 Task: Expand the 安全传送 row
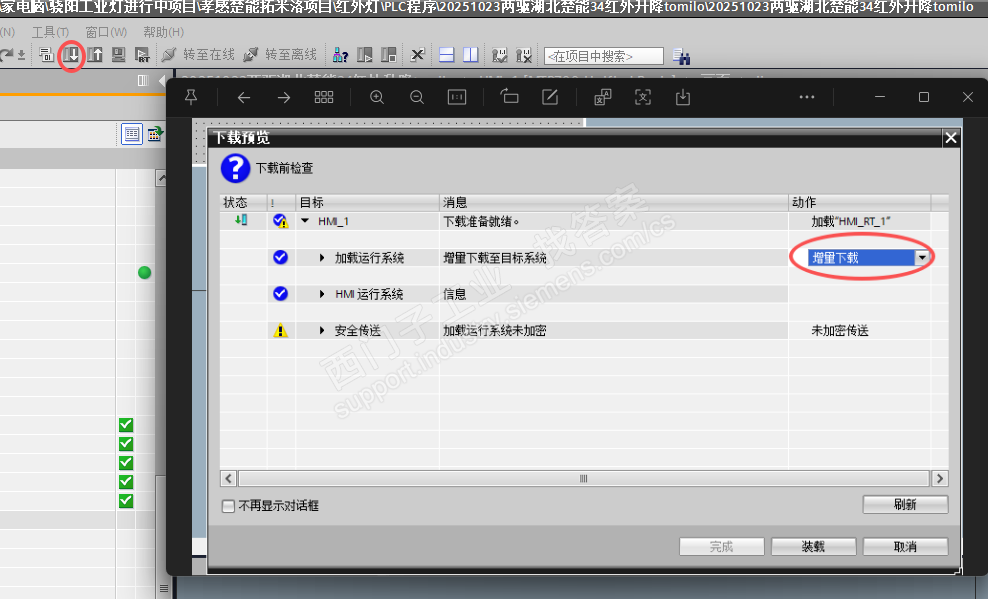[x=322, y=331]
